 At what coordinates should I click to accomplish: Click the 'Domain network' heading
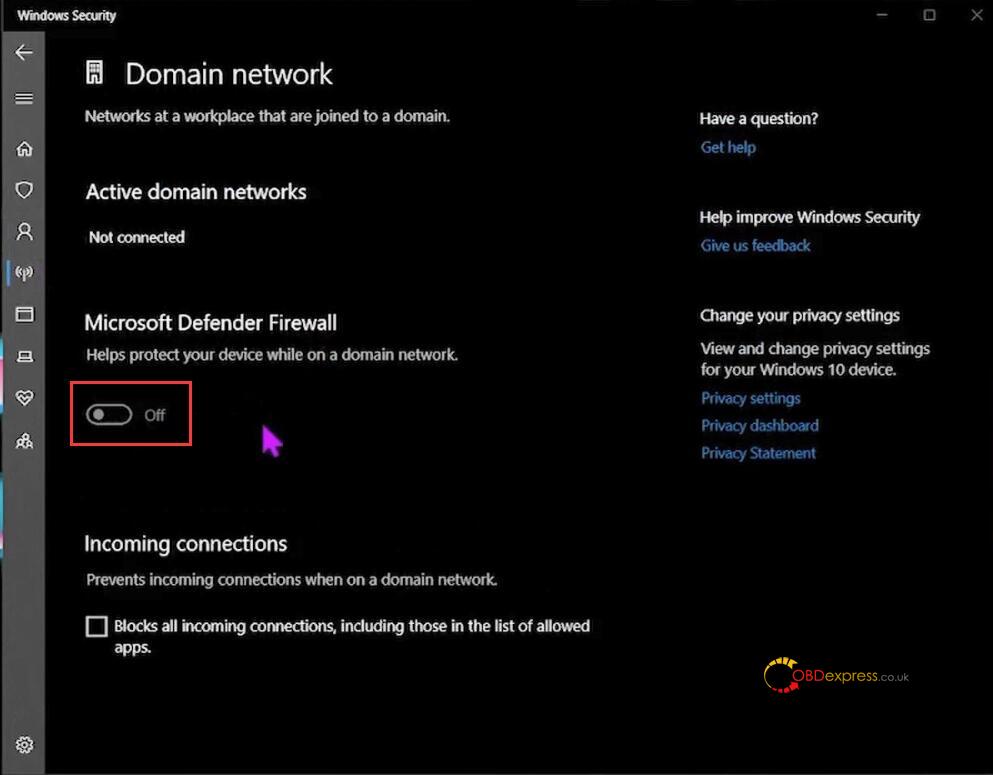coord(229,74)
